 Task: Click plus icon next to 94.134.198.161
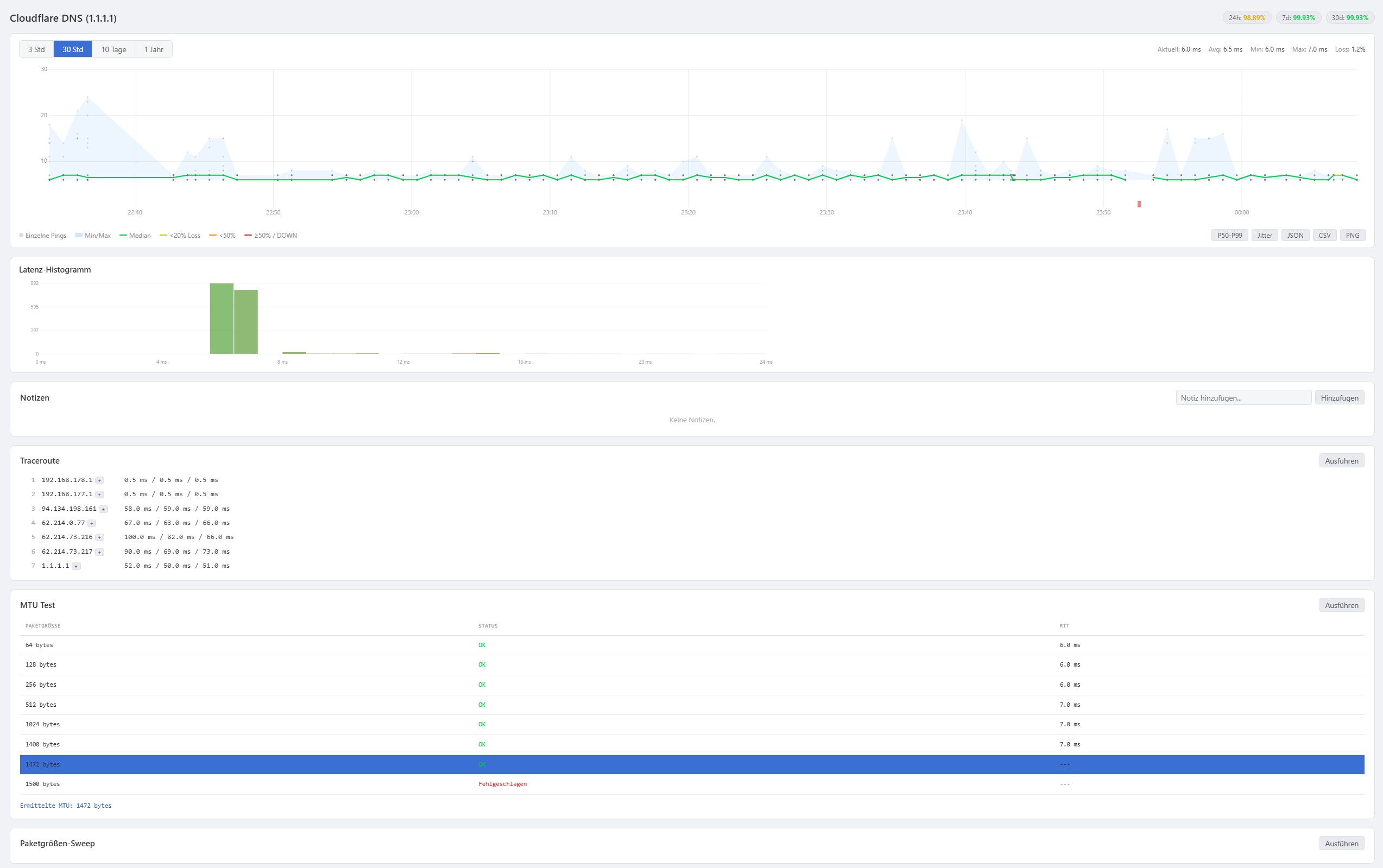point(103,509)
